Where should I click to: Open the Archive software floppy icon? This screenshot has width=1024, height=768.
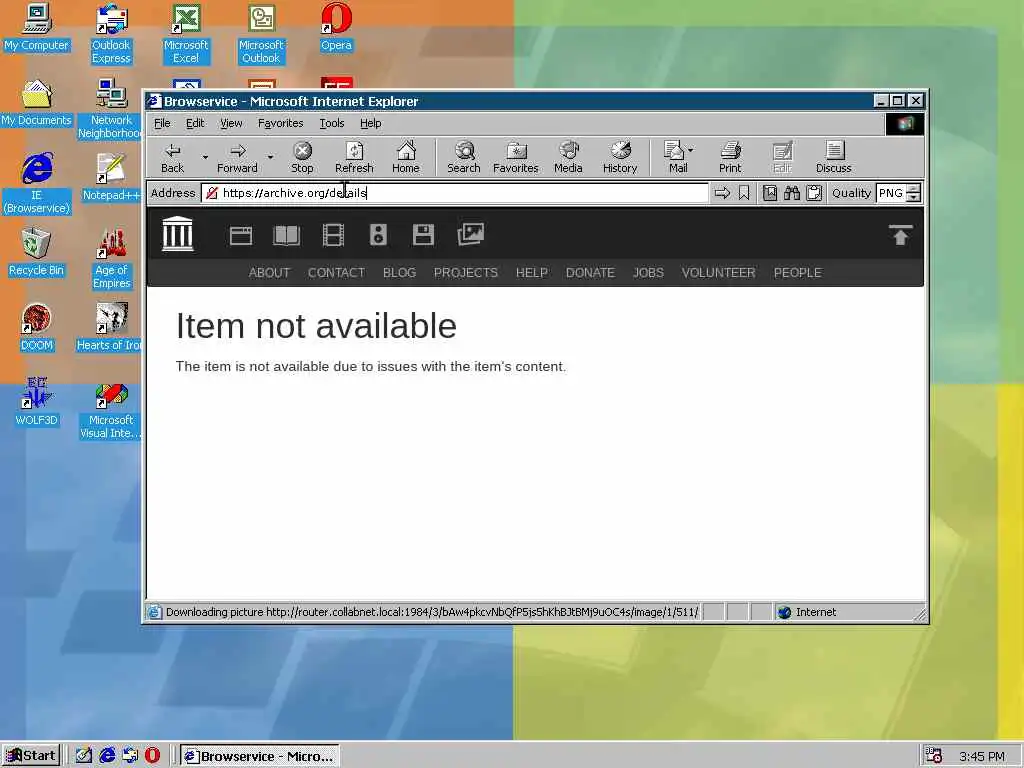coord(423,235)
